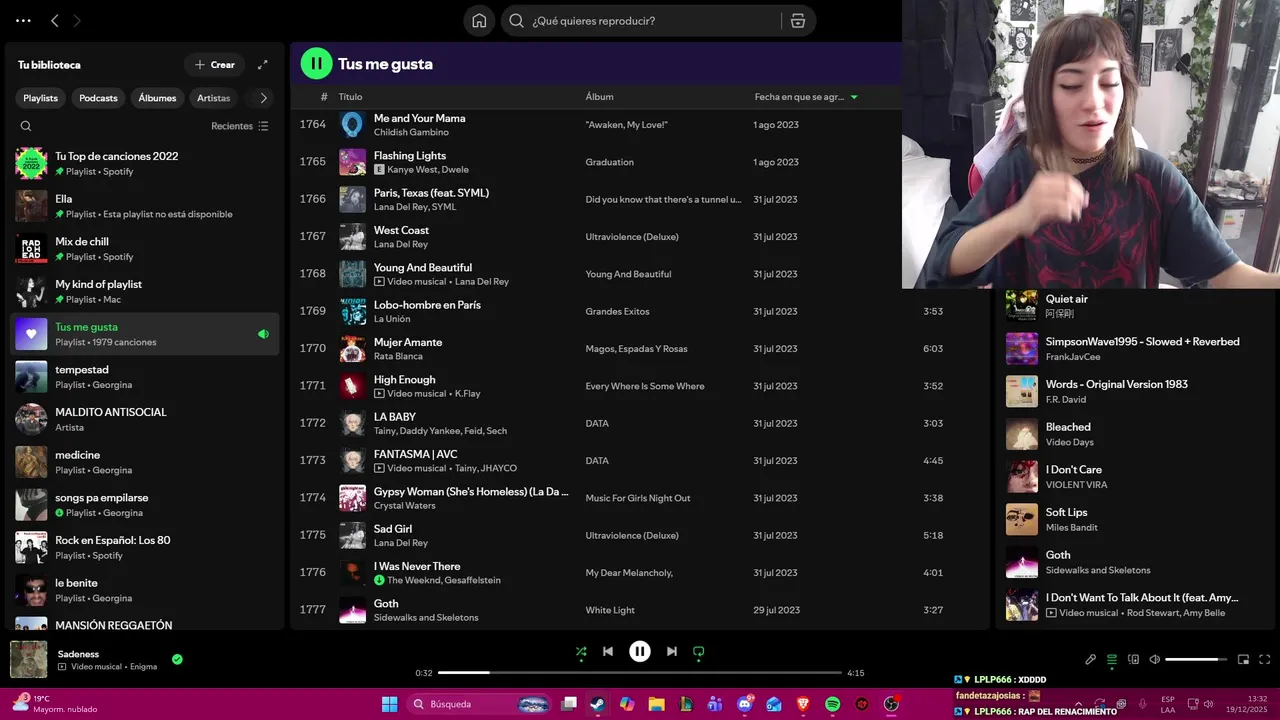Open the 'Every Where Is Some Where' album link
1280x720 pixels.
click(645, 386)
